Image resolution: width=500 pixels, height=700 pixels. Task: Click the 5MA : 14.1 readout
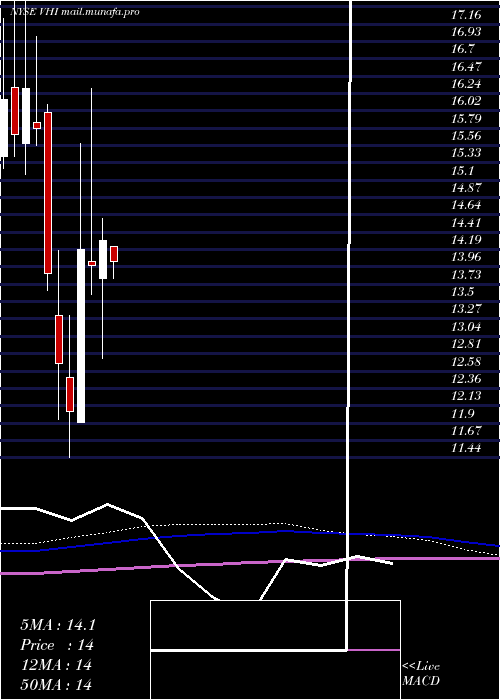[58, 625]
